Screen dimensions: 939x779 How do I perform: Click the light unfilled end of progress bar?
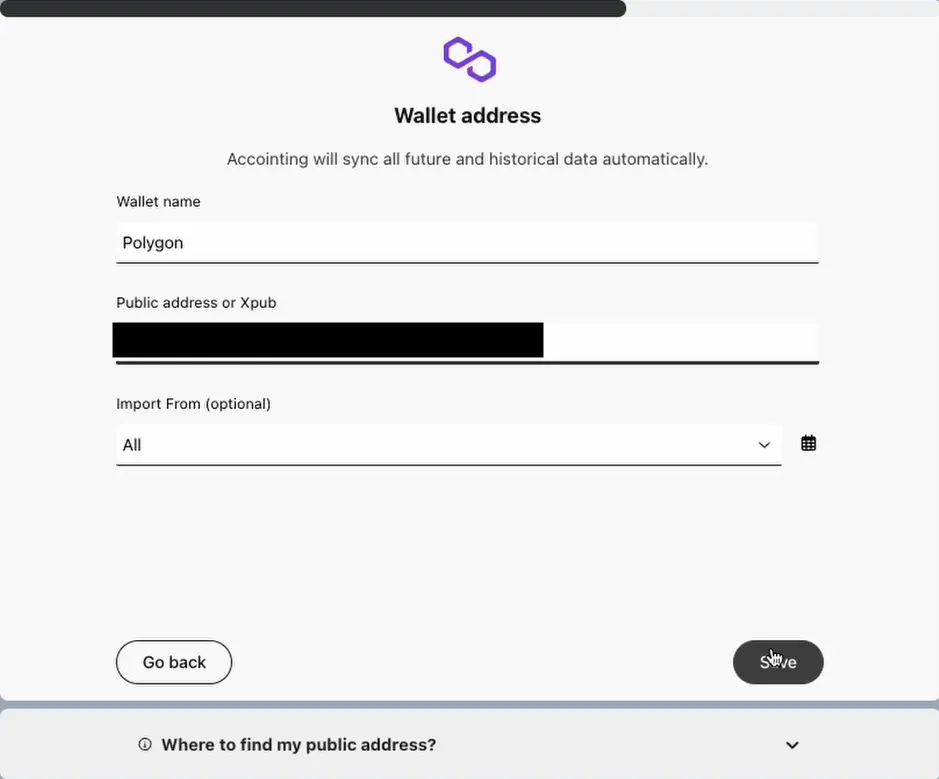tap(780, 8)
